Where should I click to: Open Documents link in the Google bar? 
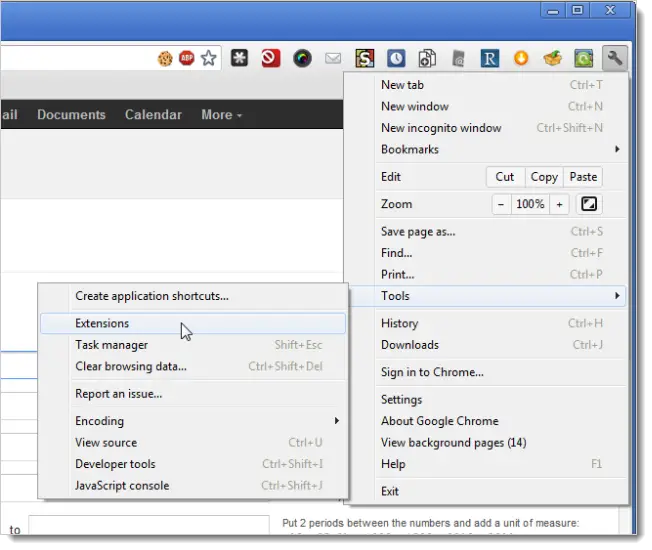tap(72, 115)
